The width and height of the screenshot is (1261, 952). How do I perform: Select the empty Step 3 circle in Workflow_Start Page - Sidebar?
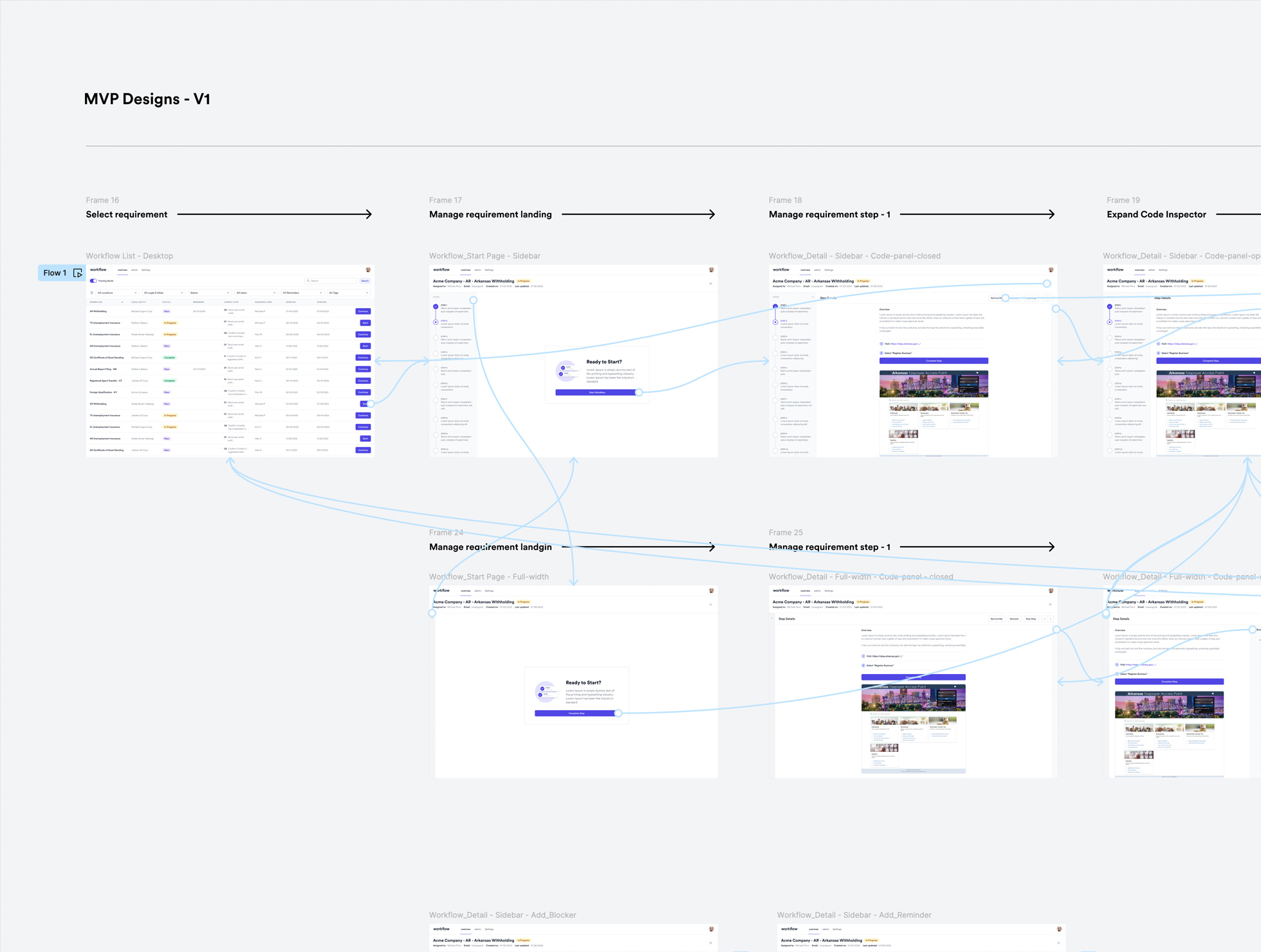click(x=436, y=338)
